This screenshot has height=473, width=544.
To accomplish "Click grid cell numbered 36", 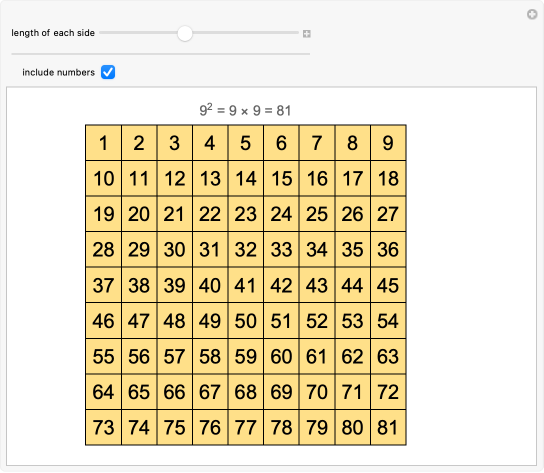I will (x=388, y=250).
